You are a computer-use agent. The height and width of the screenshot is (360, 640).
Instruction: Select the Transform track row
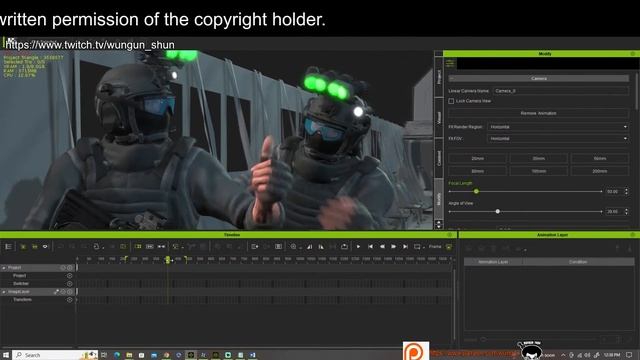(x=38, y=300)
